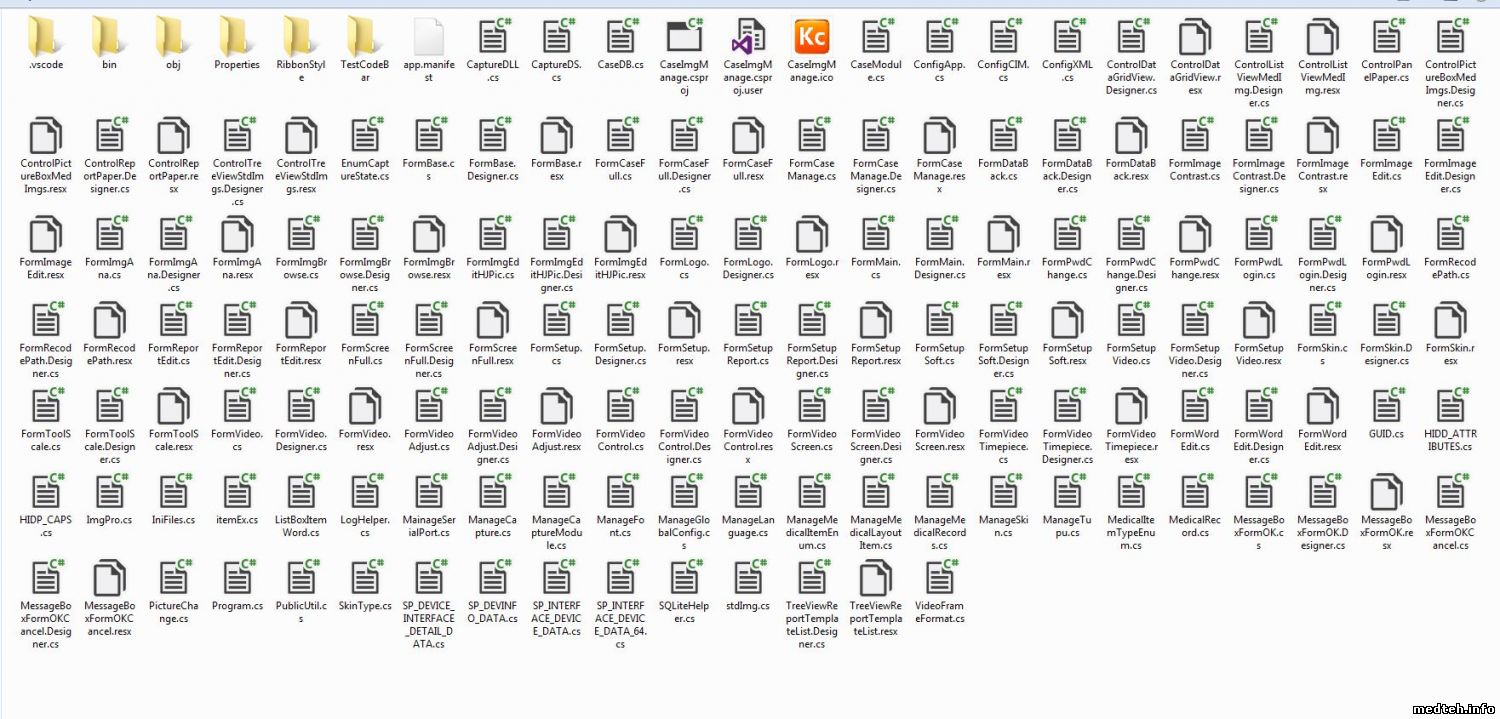The height and width of the screenshot is (719, 1500).
Task: Select the TreeViewReportTemplateList.resx file
Action: (x=875, y=578)
